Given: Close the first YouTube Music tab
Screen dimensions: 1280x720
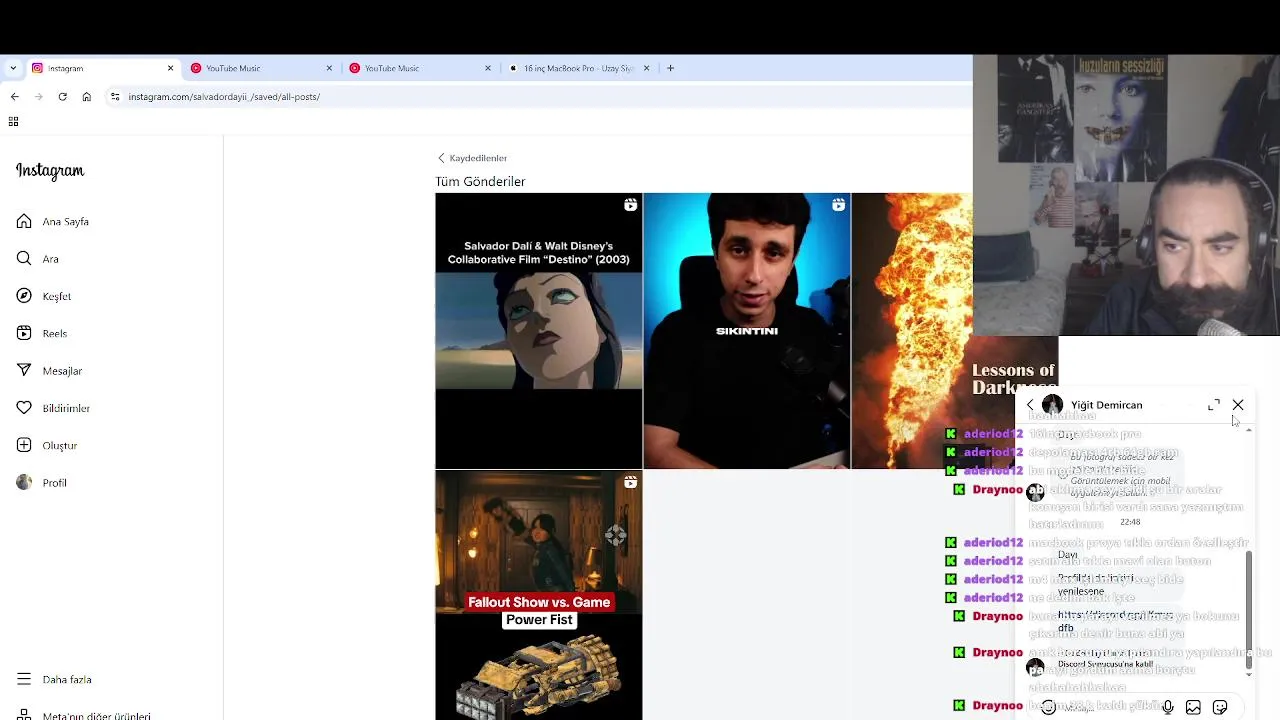Looking at the screenshot, I should point(329,68).
